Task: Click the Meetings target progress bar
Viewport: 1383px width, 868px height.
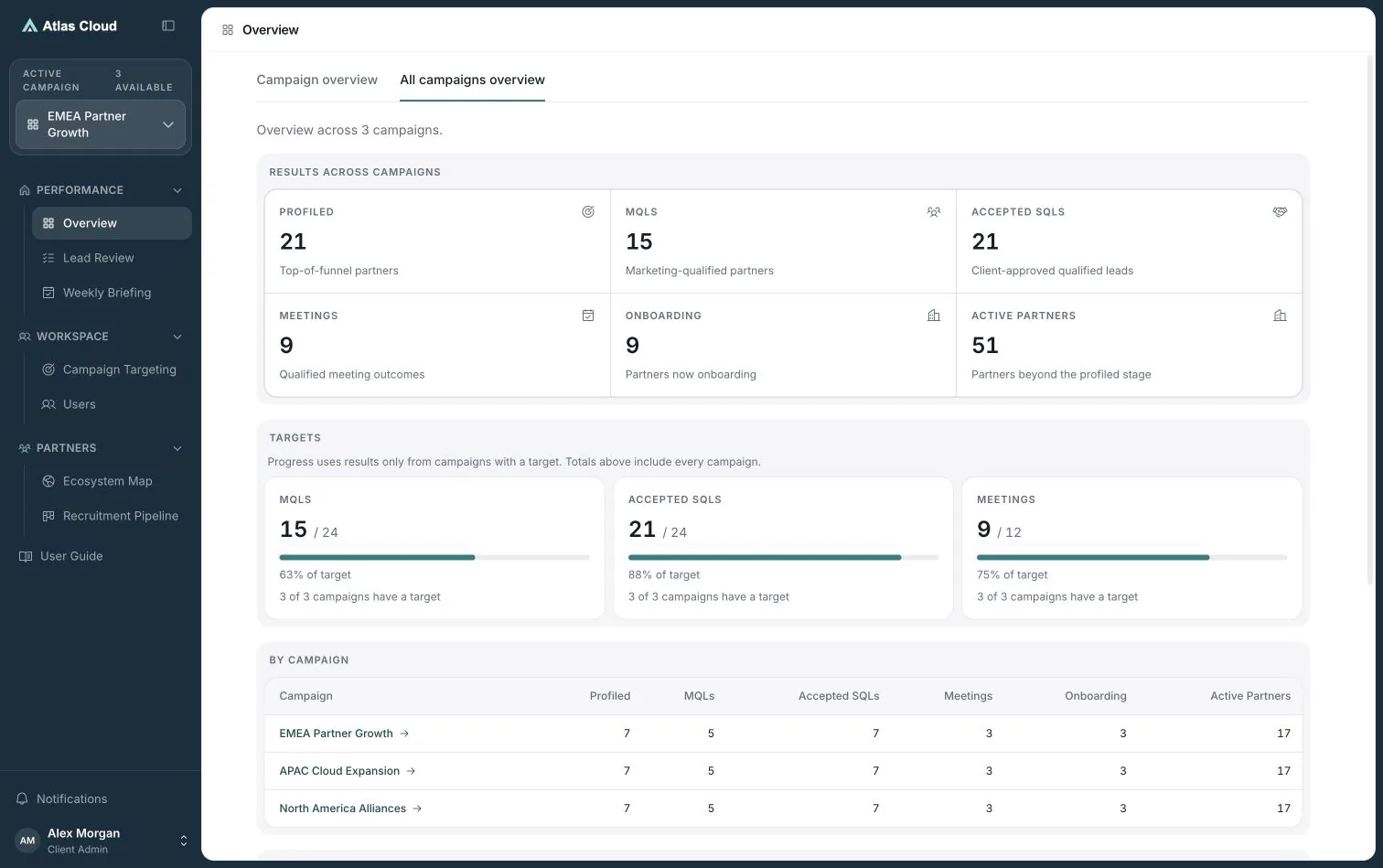Action: click(1131, 557)
